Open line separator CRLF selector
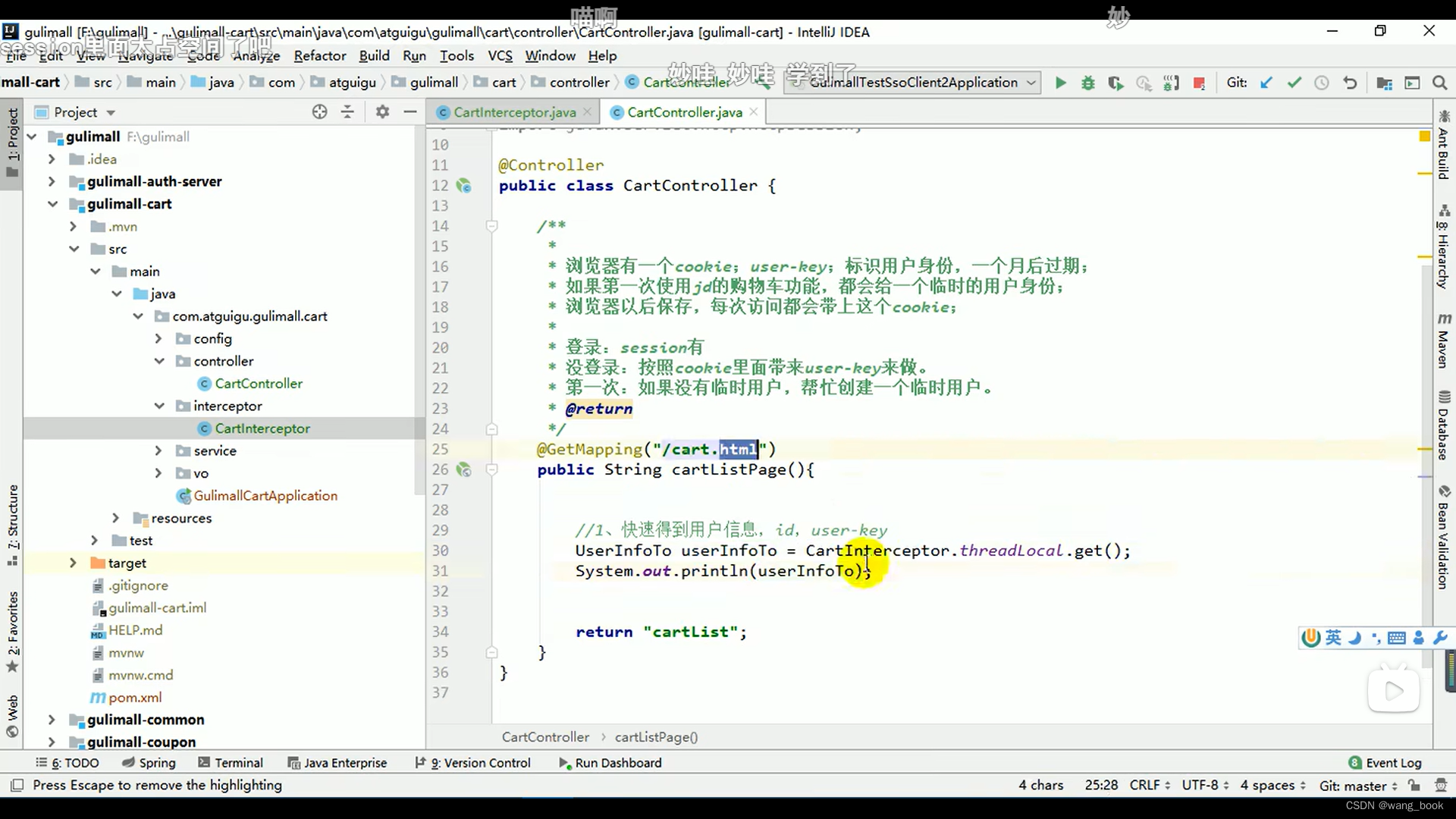 1150,785
